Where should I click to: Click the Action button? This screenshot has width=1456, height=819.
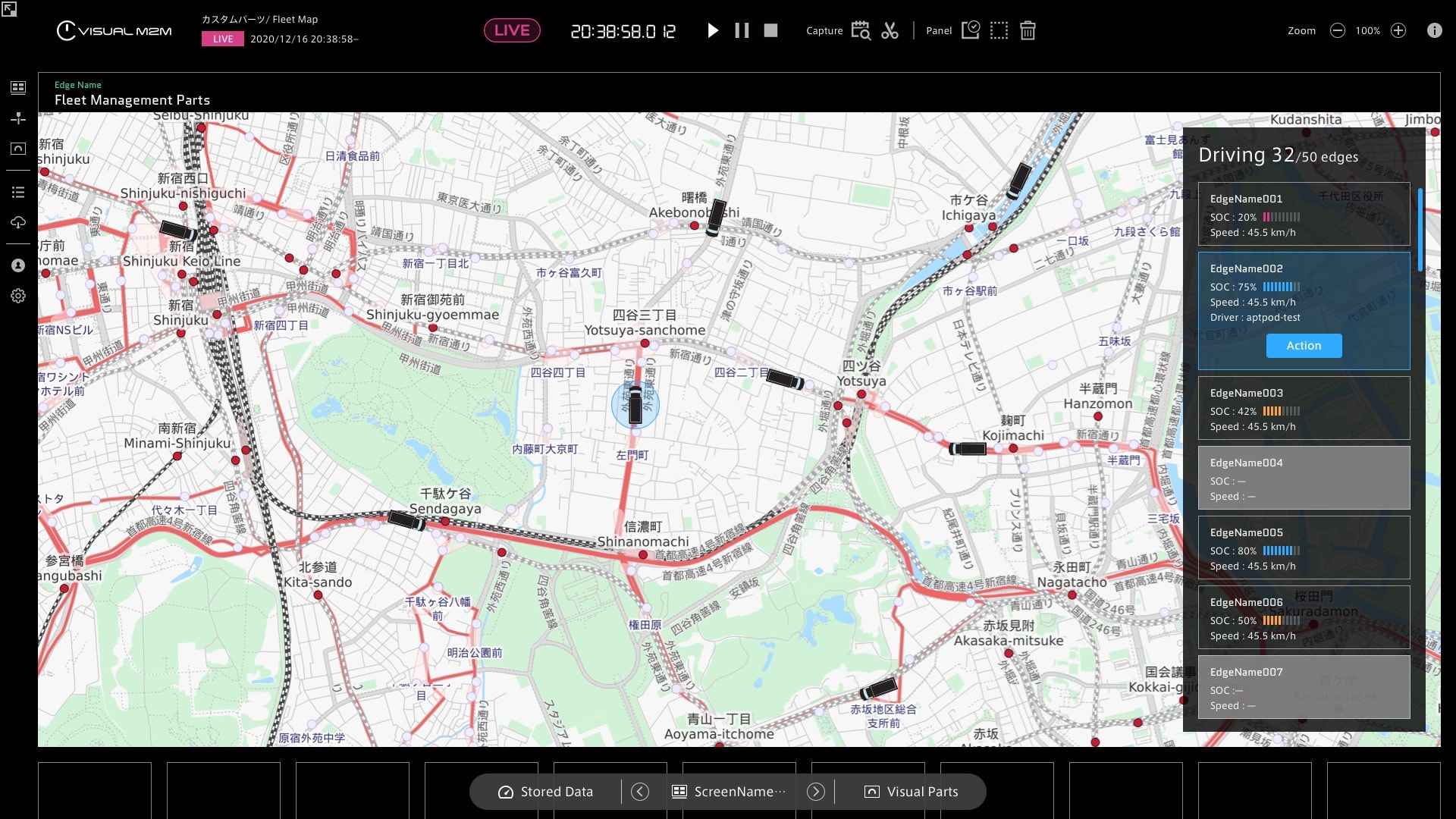1304,346
